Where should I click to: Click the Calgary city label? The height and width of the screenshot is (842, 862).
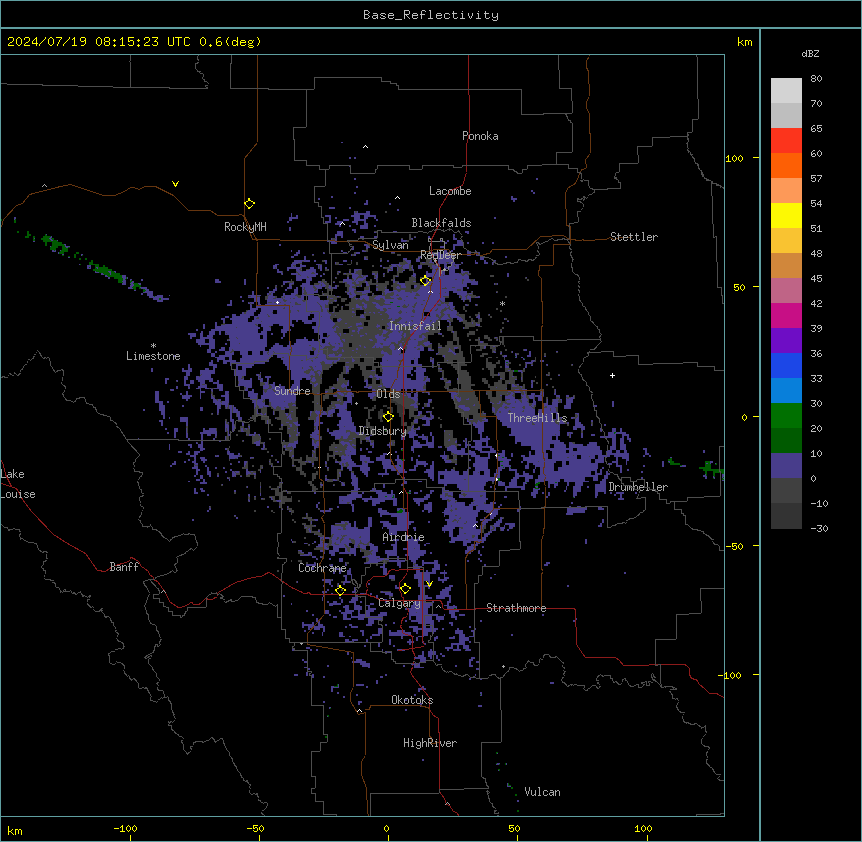[x=399, y=603]
